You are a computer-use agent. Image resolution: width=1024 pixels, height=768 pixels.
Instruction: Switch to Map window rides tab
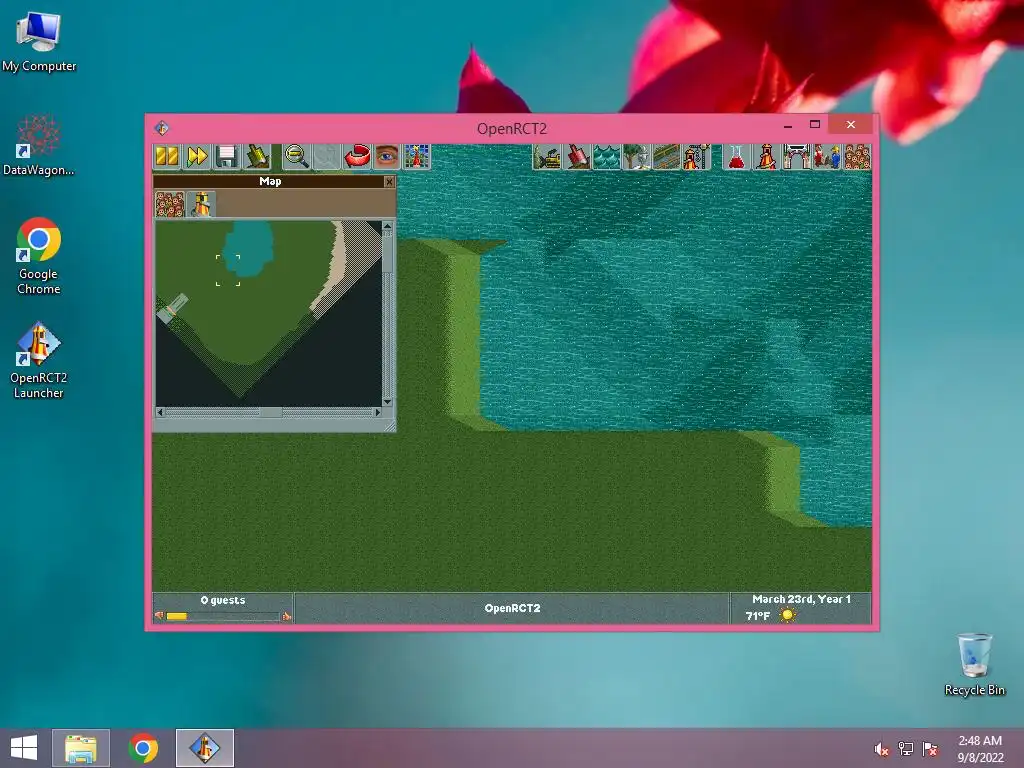[x=201, y=203]
